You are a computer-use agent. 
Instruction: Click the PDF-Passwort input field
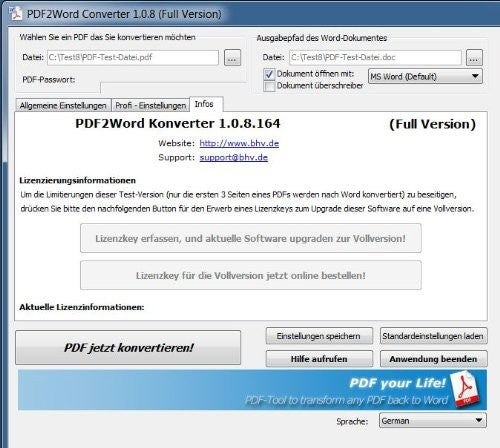point(173,87)
